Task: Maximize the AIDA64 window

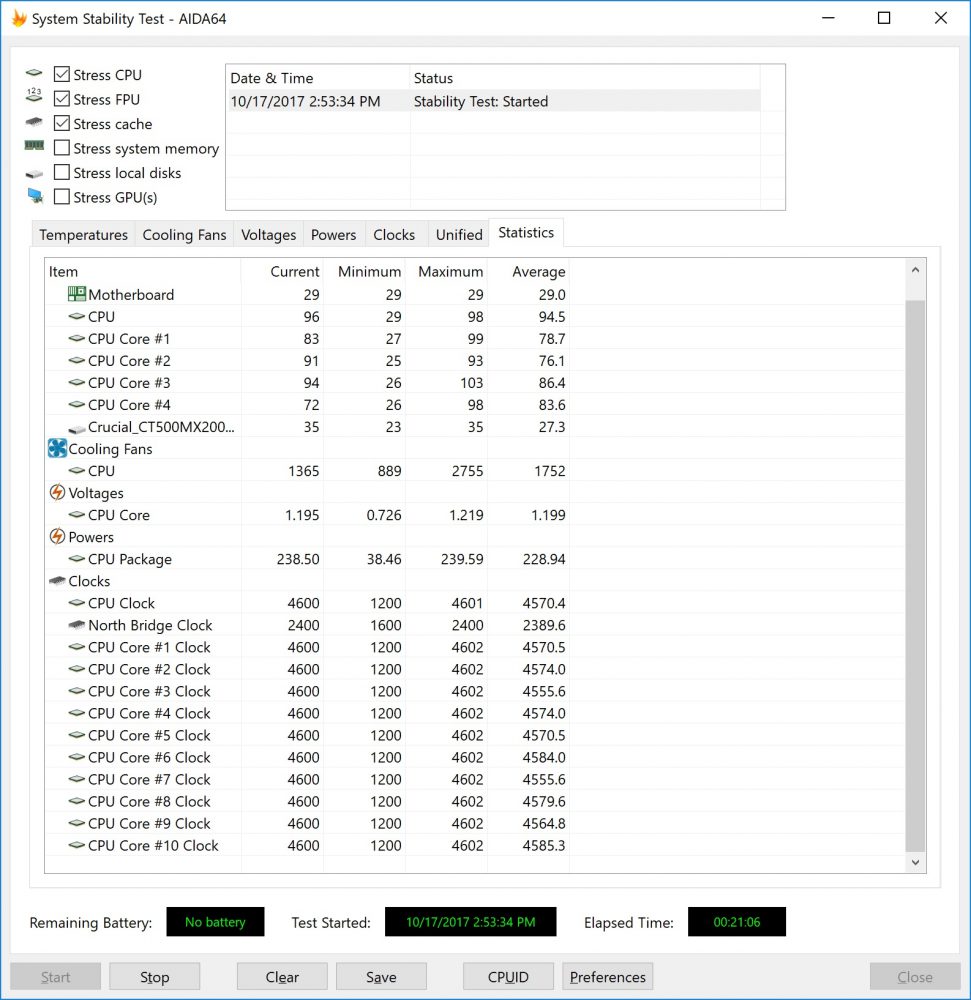Action: pyautogui.click(x=884, y=18)
